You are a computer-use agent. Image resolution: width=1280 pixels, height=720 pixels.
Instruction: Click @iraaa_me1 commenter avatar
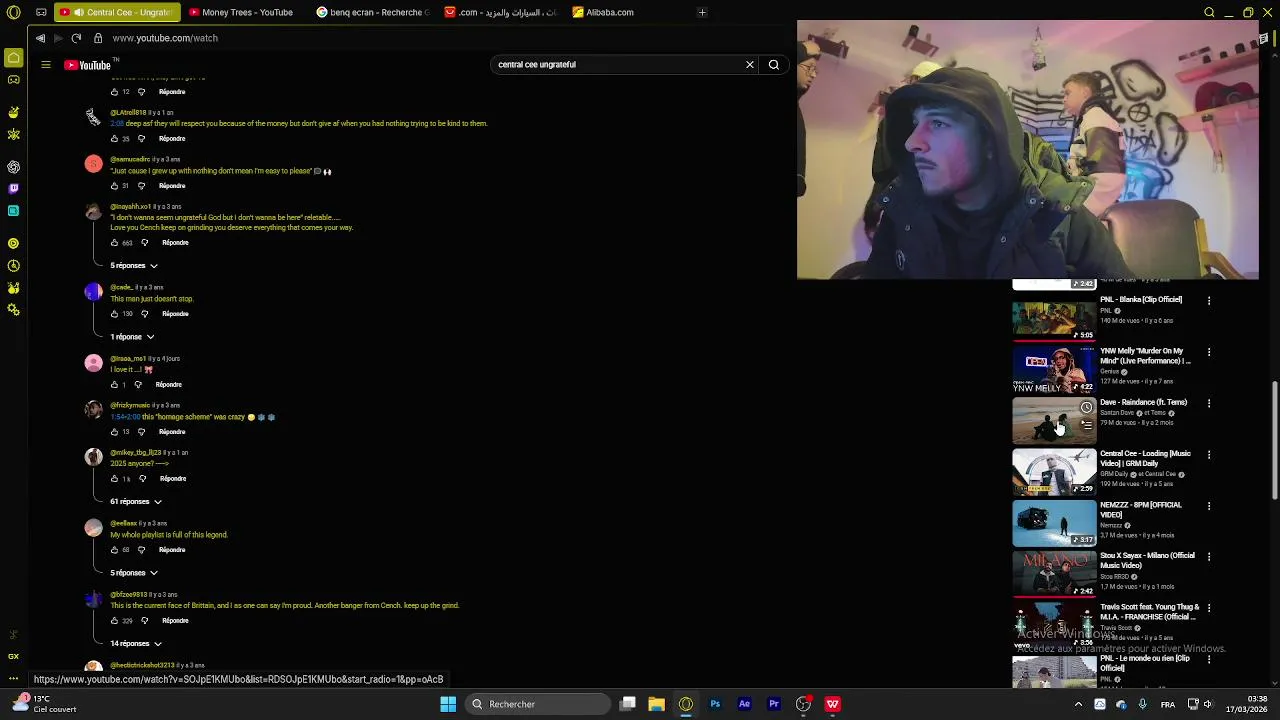93,363
